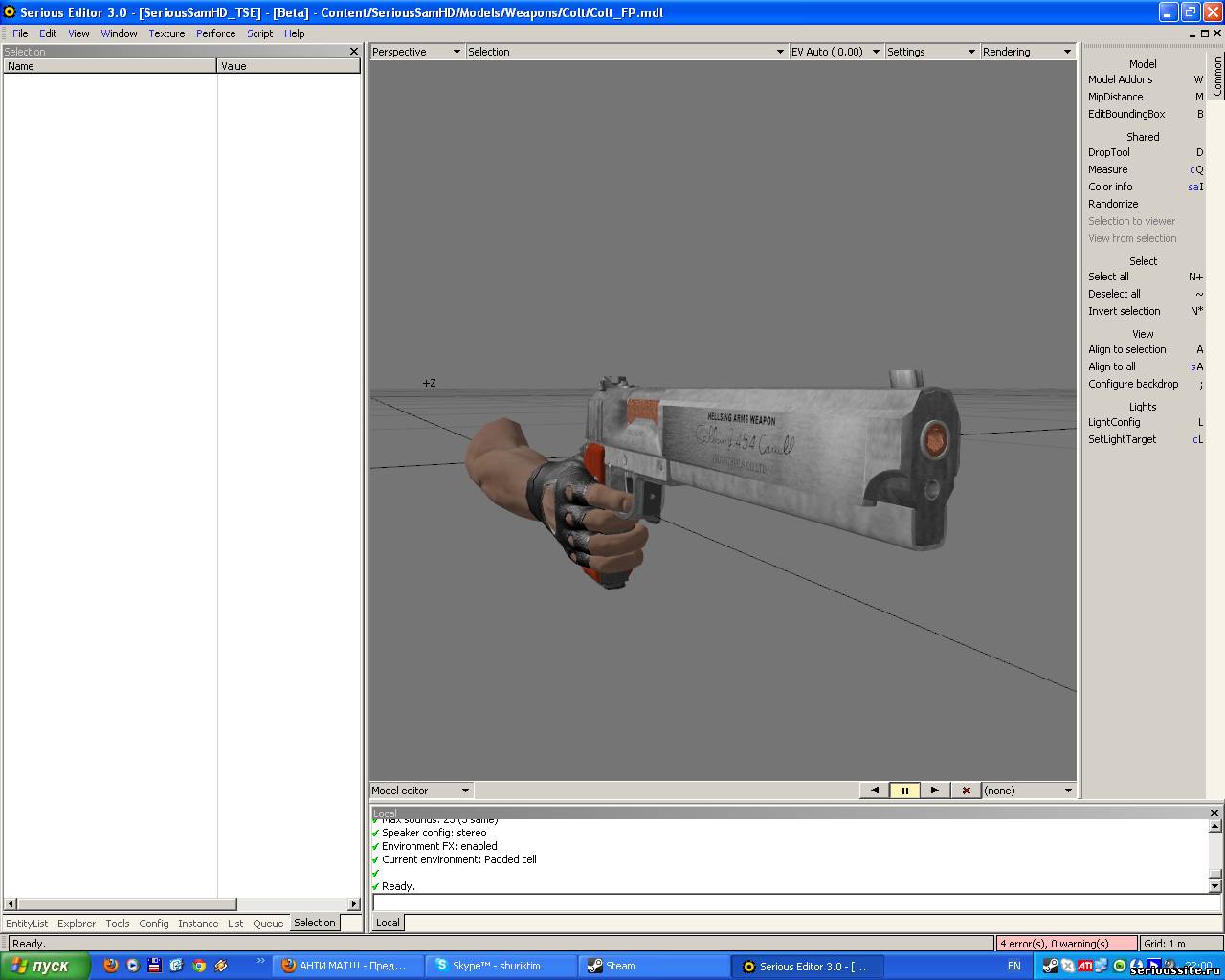Click Invert selection
This screenshot has height=980, width=1225.
click(x=1146, y=311)
